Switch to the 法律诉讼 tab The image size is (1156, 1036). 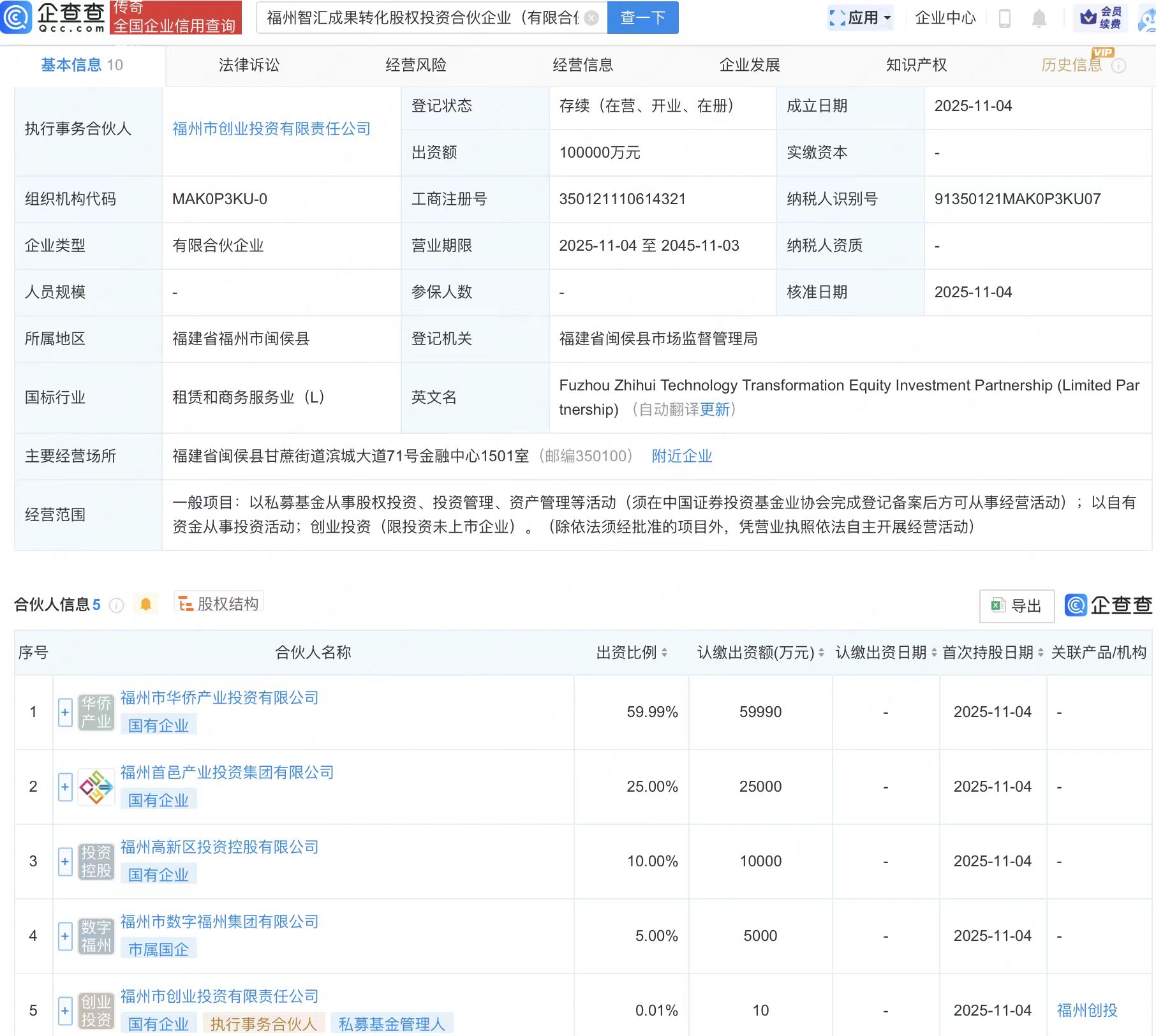[x=248, y=64]
